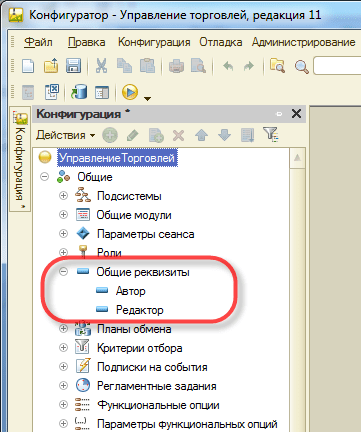This screenshot has width=361, height=432.
Task: Click the New document toolbar icon
Action: click(x=28, y=66)
